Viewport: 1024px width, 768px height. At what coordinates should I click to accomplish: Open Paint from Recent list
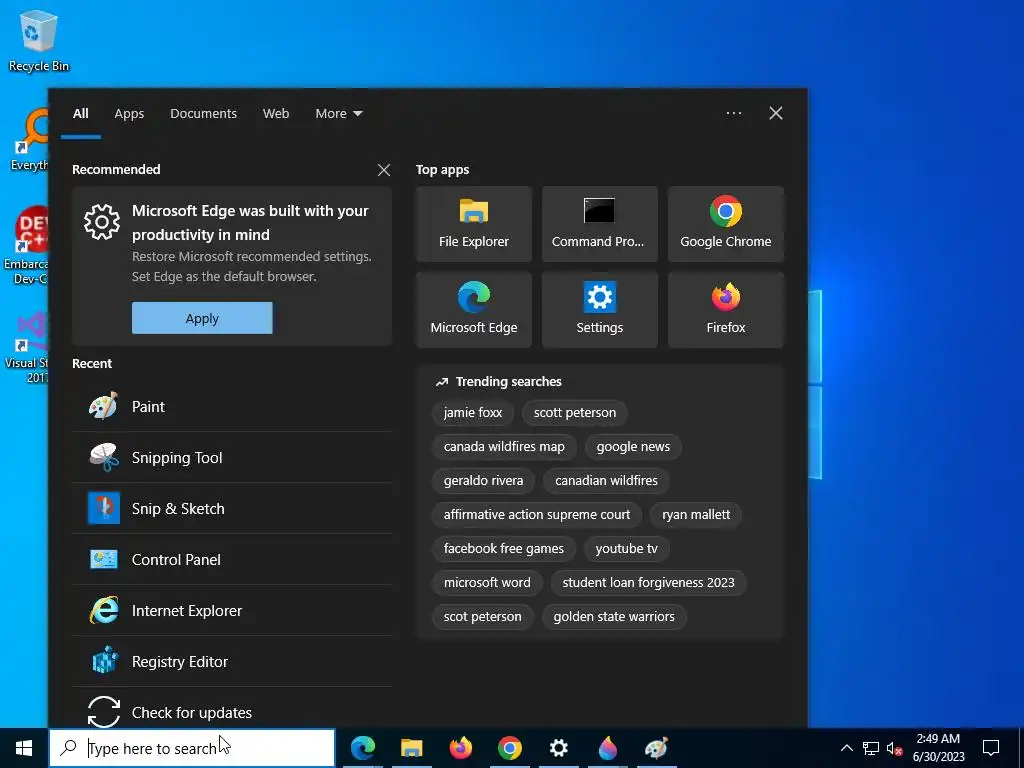(x=232, y=406)
